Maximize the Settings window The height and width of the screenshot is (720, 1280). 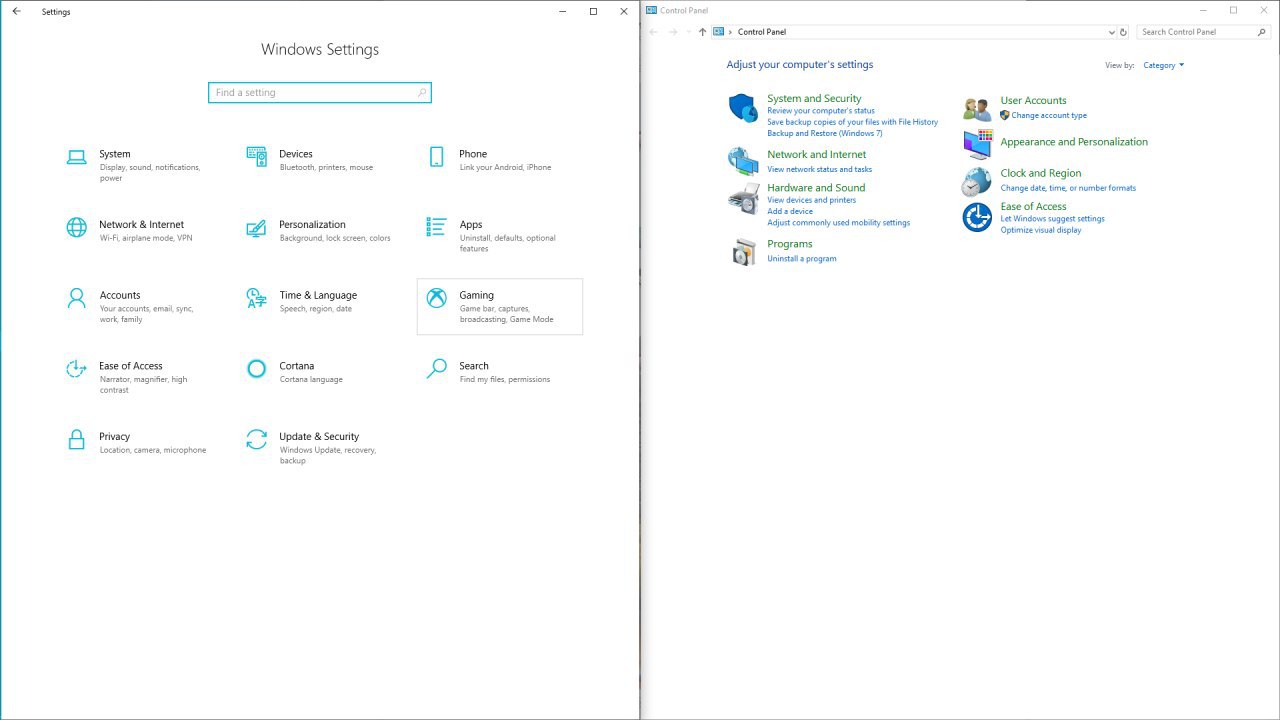coord(593,12)
